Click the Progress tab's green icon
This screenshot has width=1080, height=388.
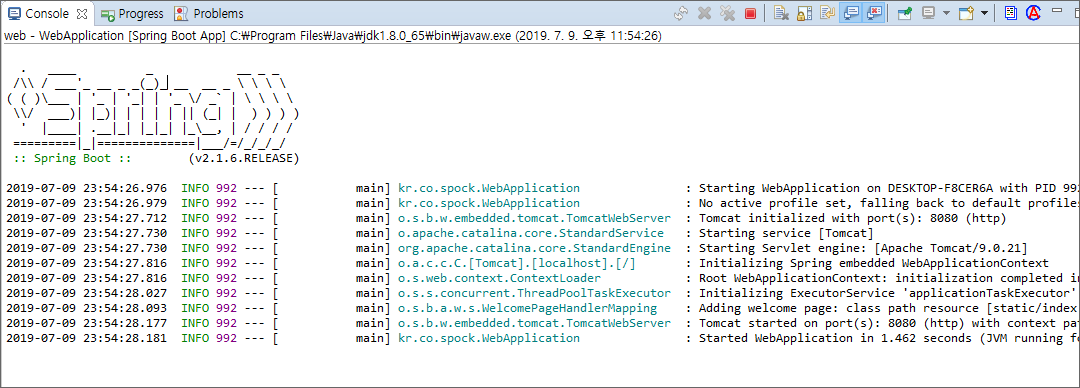coord(107,14)
